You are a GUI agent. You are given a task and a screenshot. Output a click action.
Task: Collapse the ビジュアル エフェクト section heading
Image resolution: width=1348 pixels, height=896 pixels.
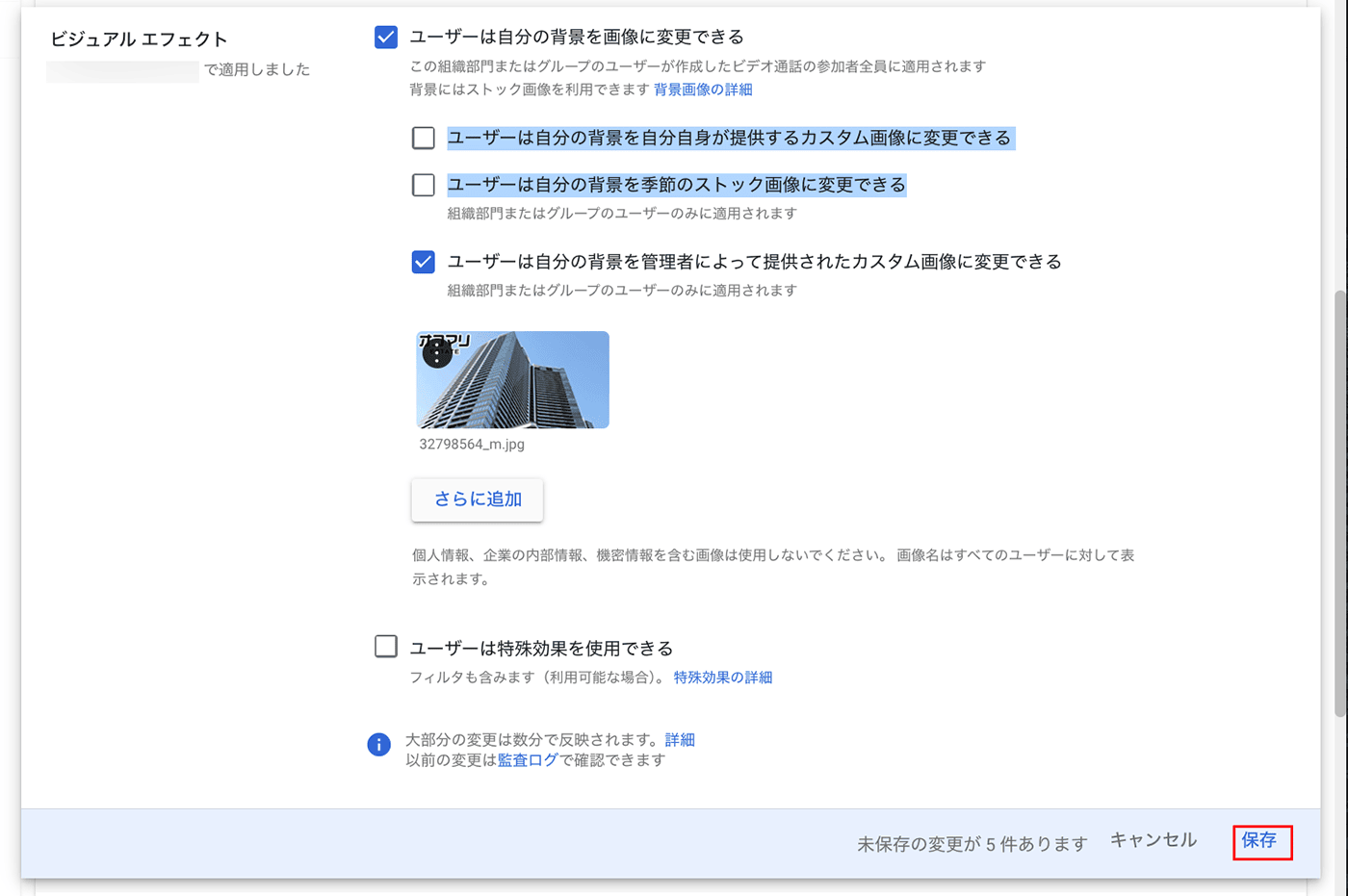pos(139,39)
